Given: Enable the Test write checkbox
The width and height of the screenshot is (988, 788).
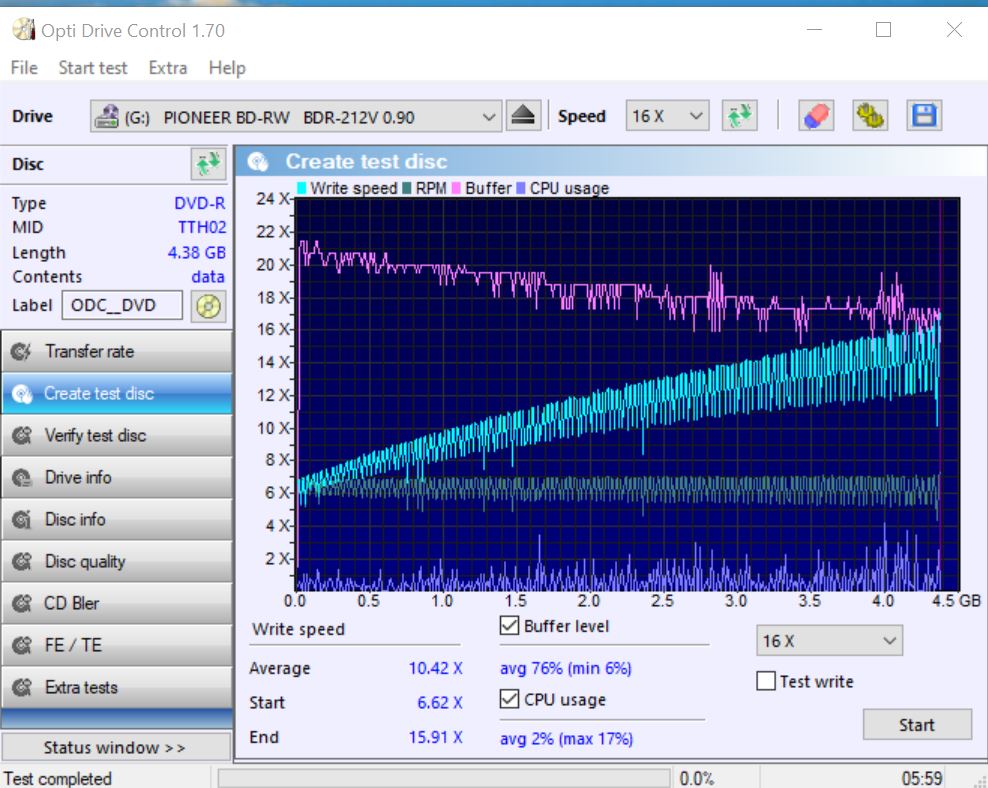Looking at the screenshot, I should pyautogui.click(x=766, y=682).
